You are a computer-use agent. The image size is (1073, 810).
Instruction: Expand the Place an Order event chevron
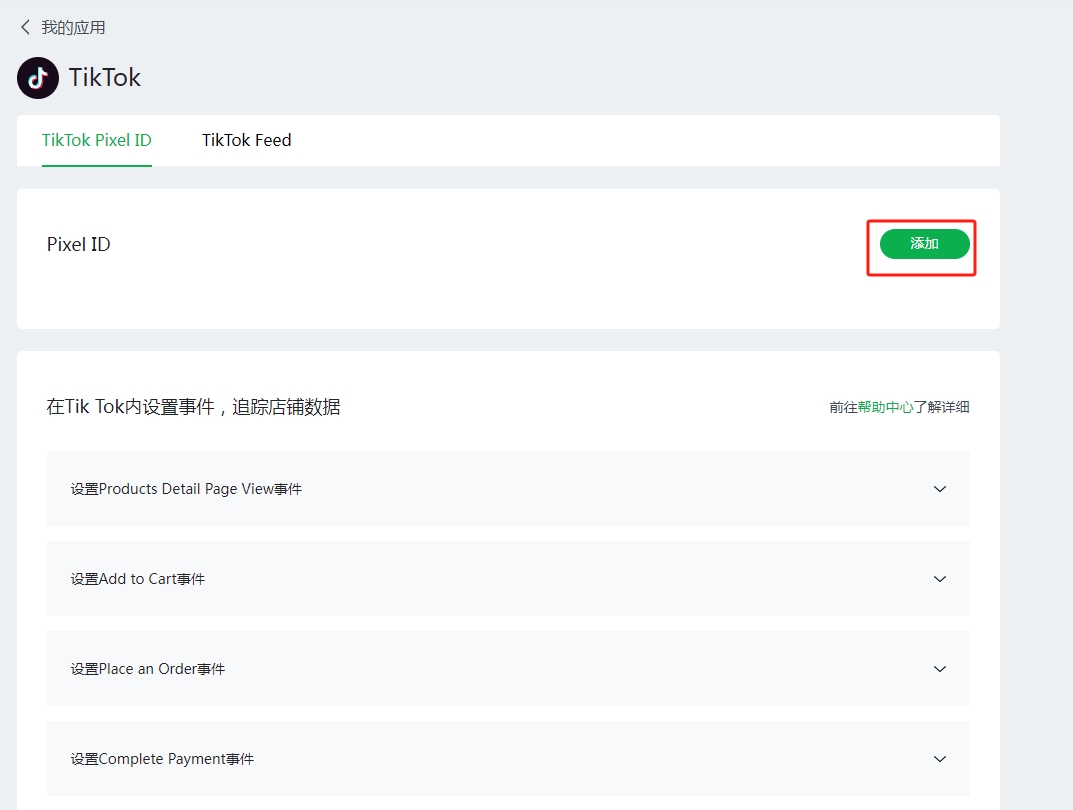coord(940,669)
